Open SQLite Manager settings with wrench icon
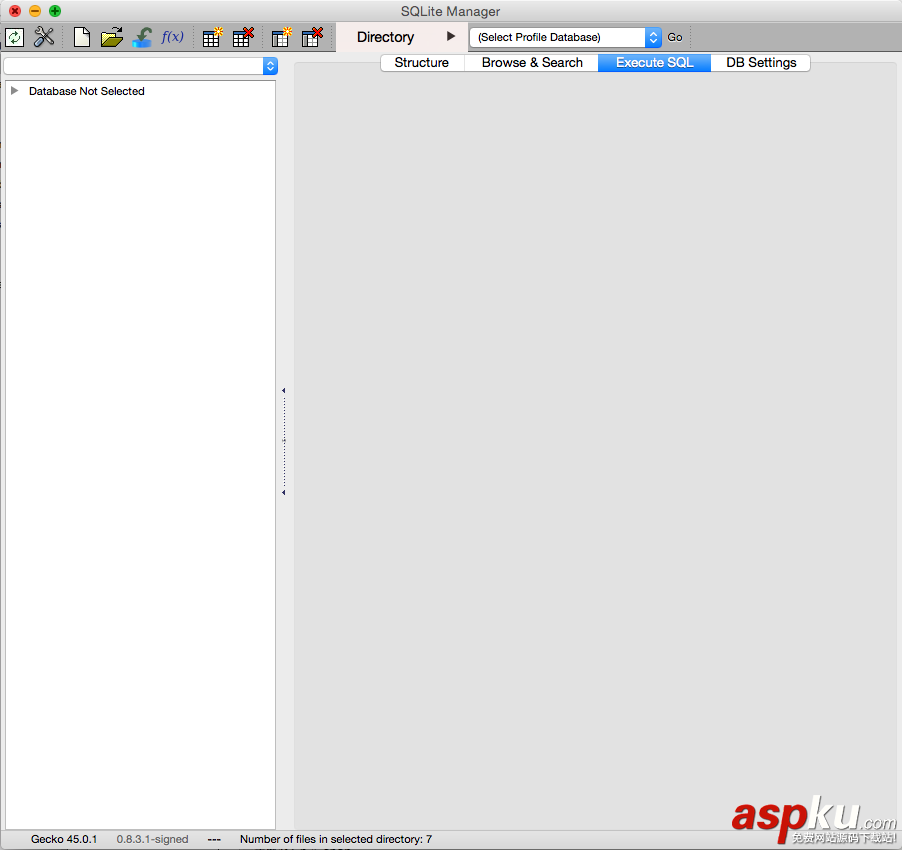 coord(44,37)
